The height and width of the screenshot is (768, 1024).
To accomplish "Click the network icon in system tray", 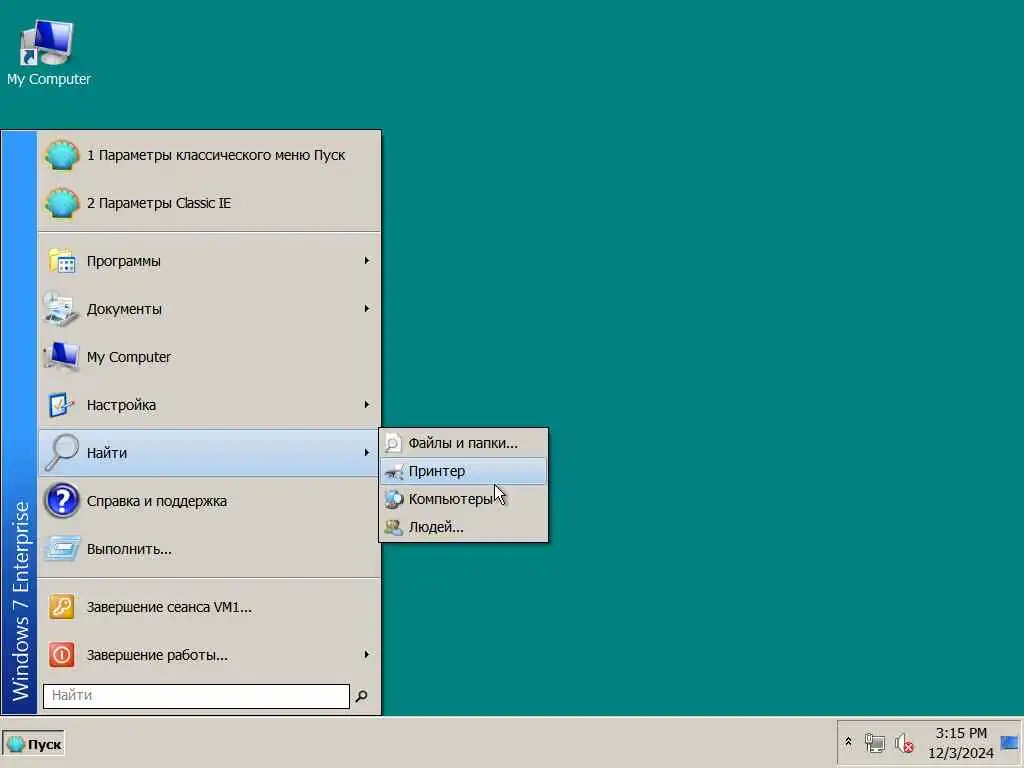I will coord(874,743).
